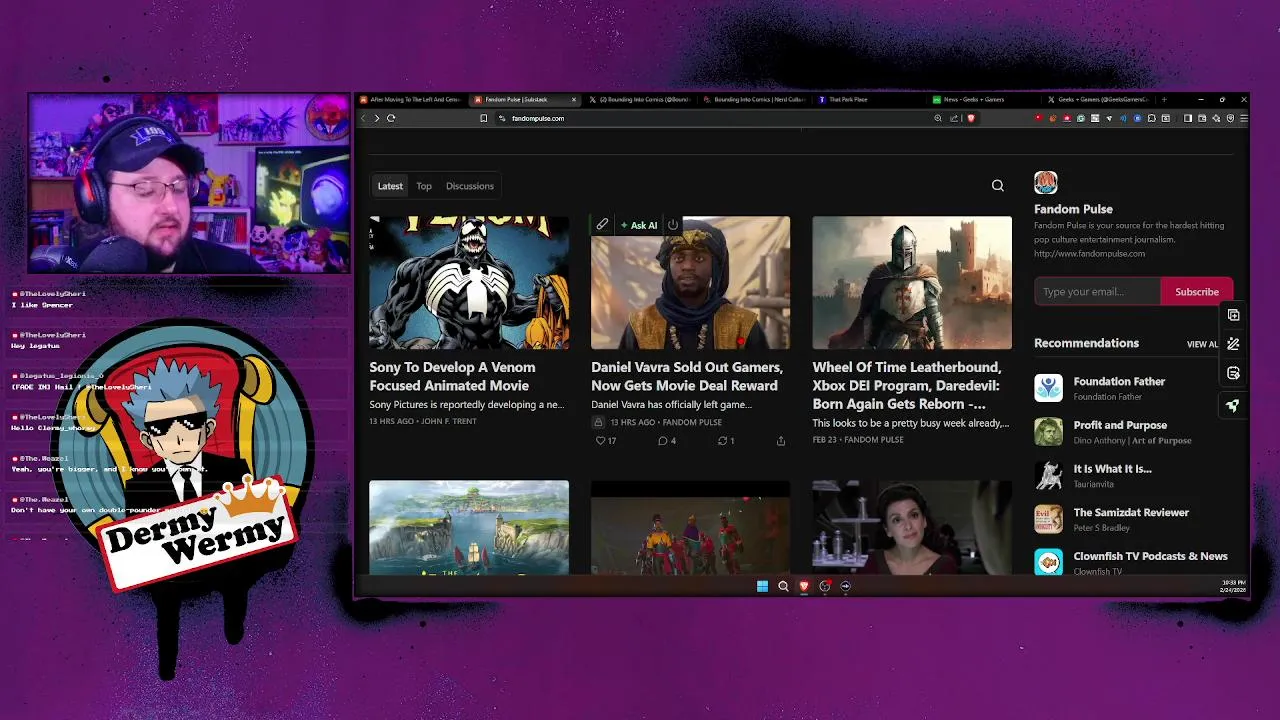This screenshot has width=1280, height=720.
Task: Click the dark-haired woman article thumbnail
Action: click(x=912, y=528)
